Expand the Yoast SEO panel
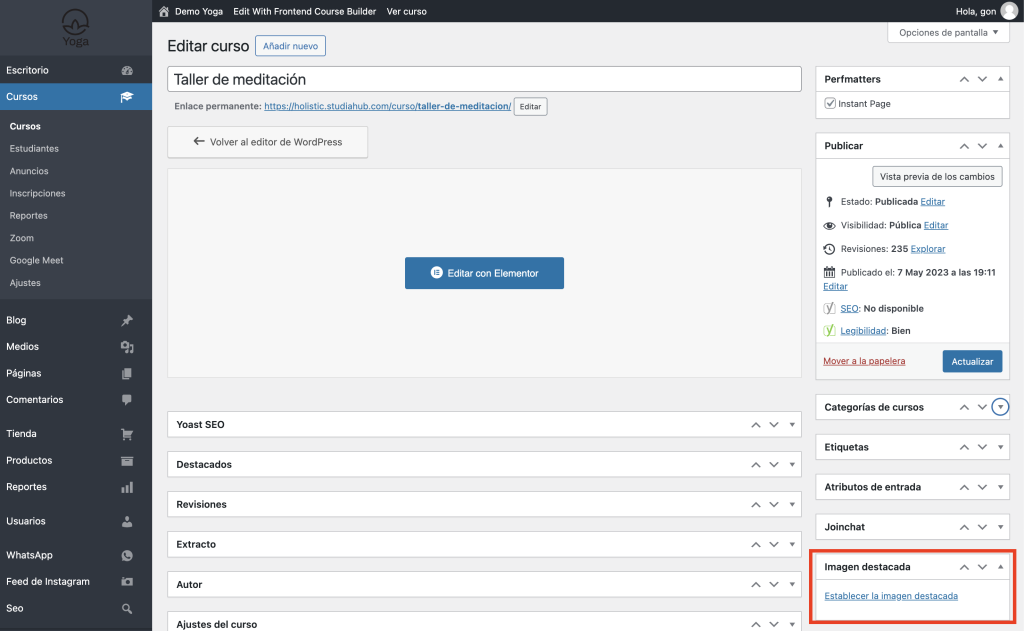This screenshot has width=1024, height=631. (792, 425)
